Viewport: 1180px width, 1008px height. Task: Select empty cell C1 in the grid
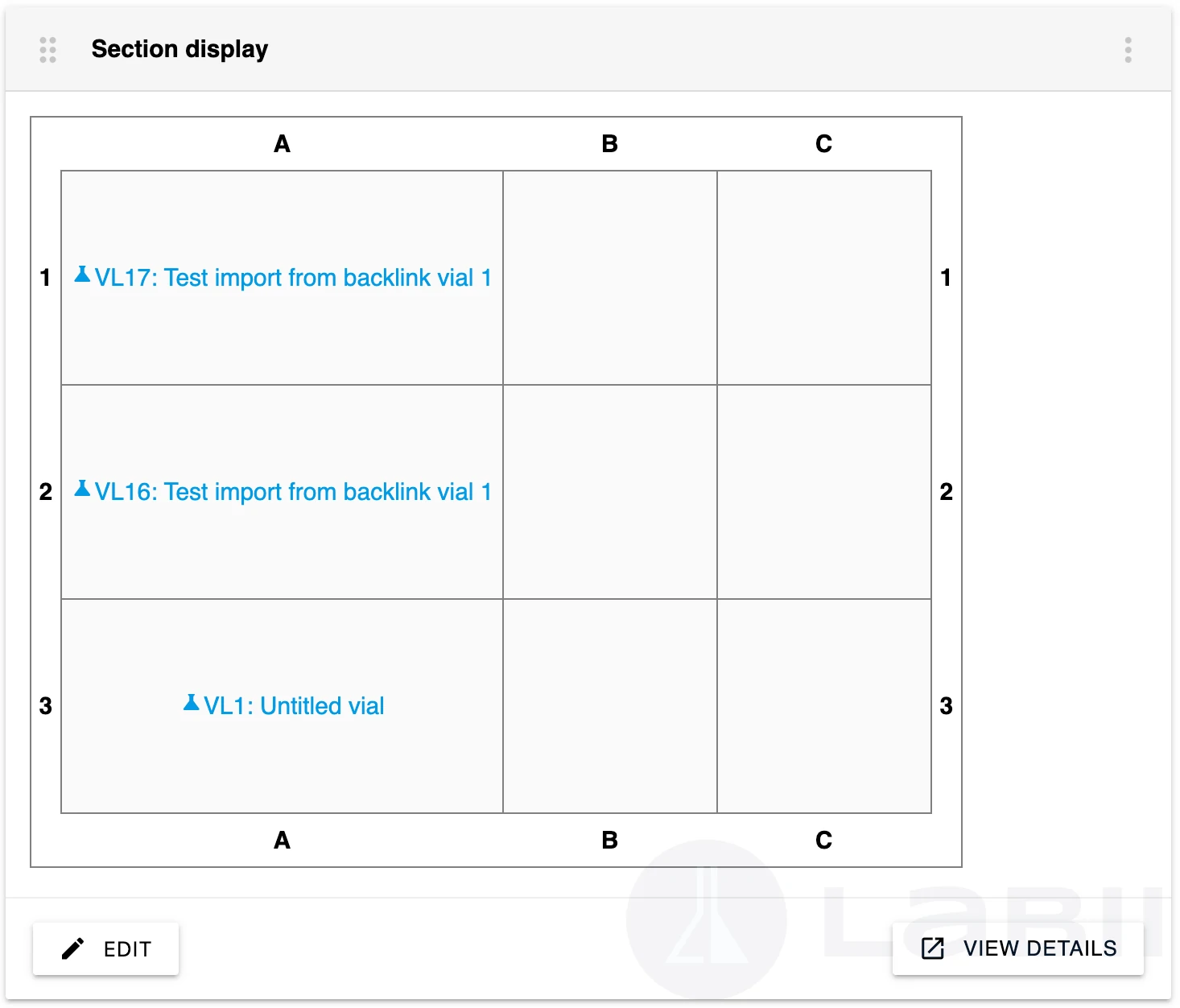click(824, 278)
